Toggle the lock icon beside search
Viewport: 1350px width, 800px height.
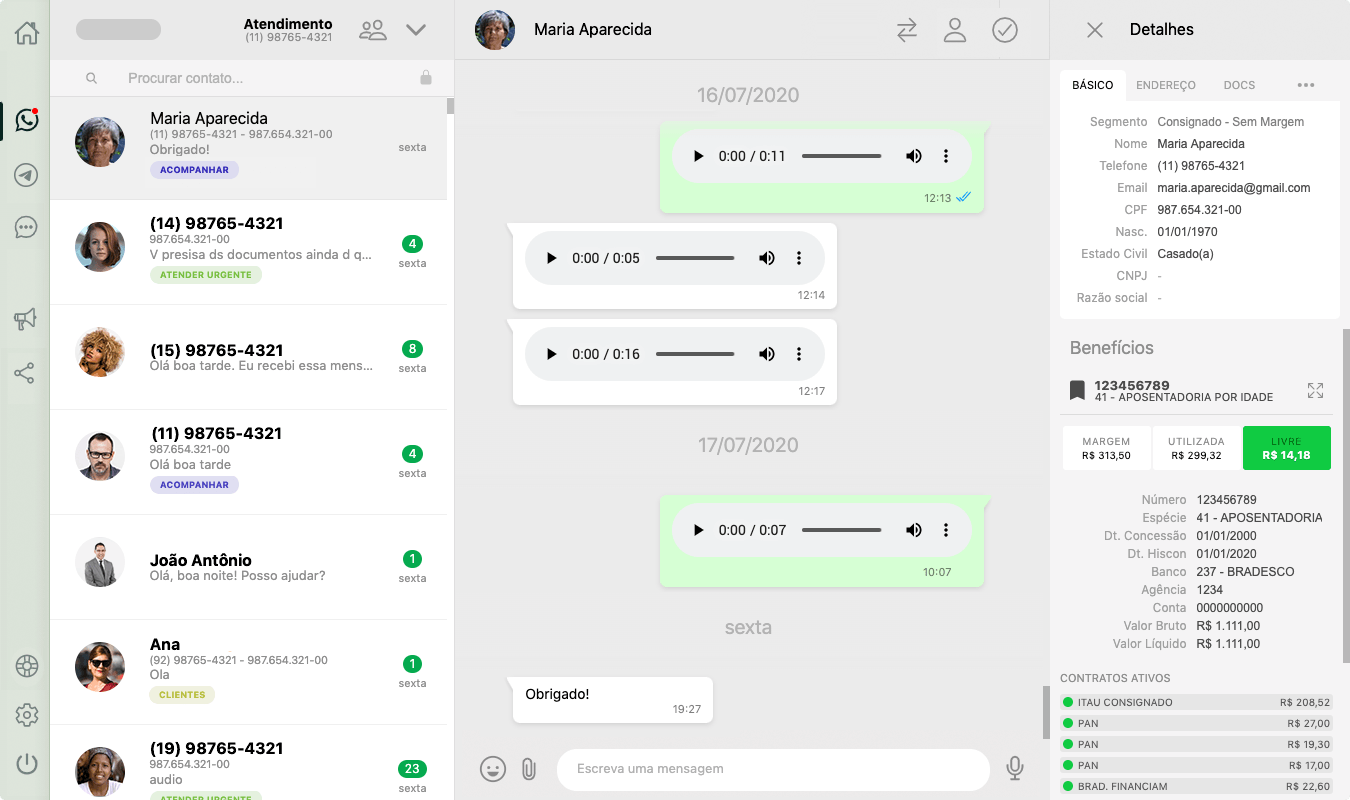point(426,78)
